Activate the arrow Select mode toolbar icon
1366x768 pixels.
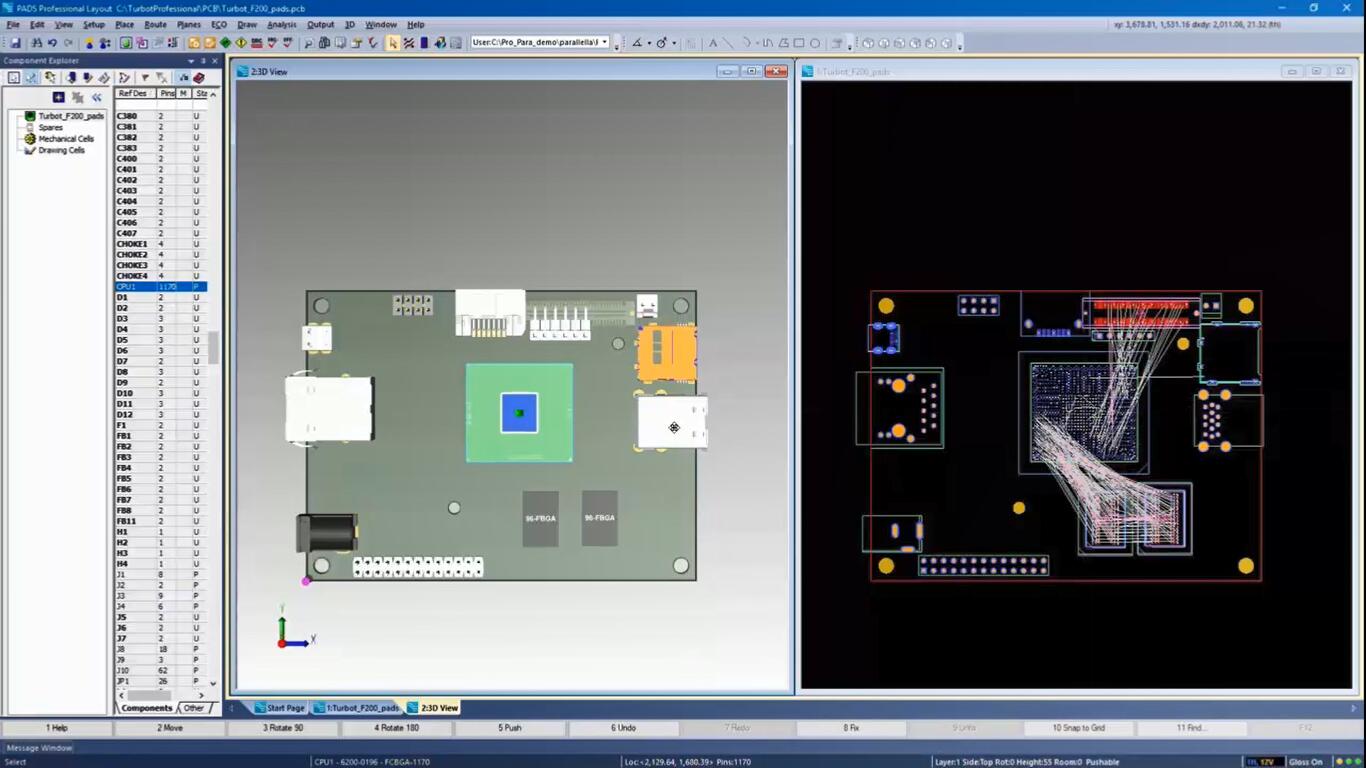[393, 43]
